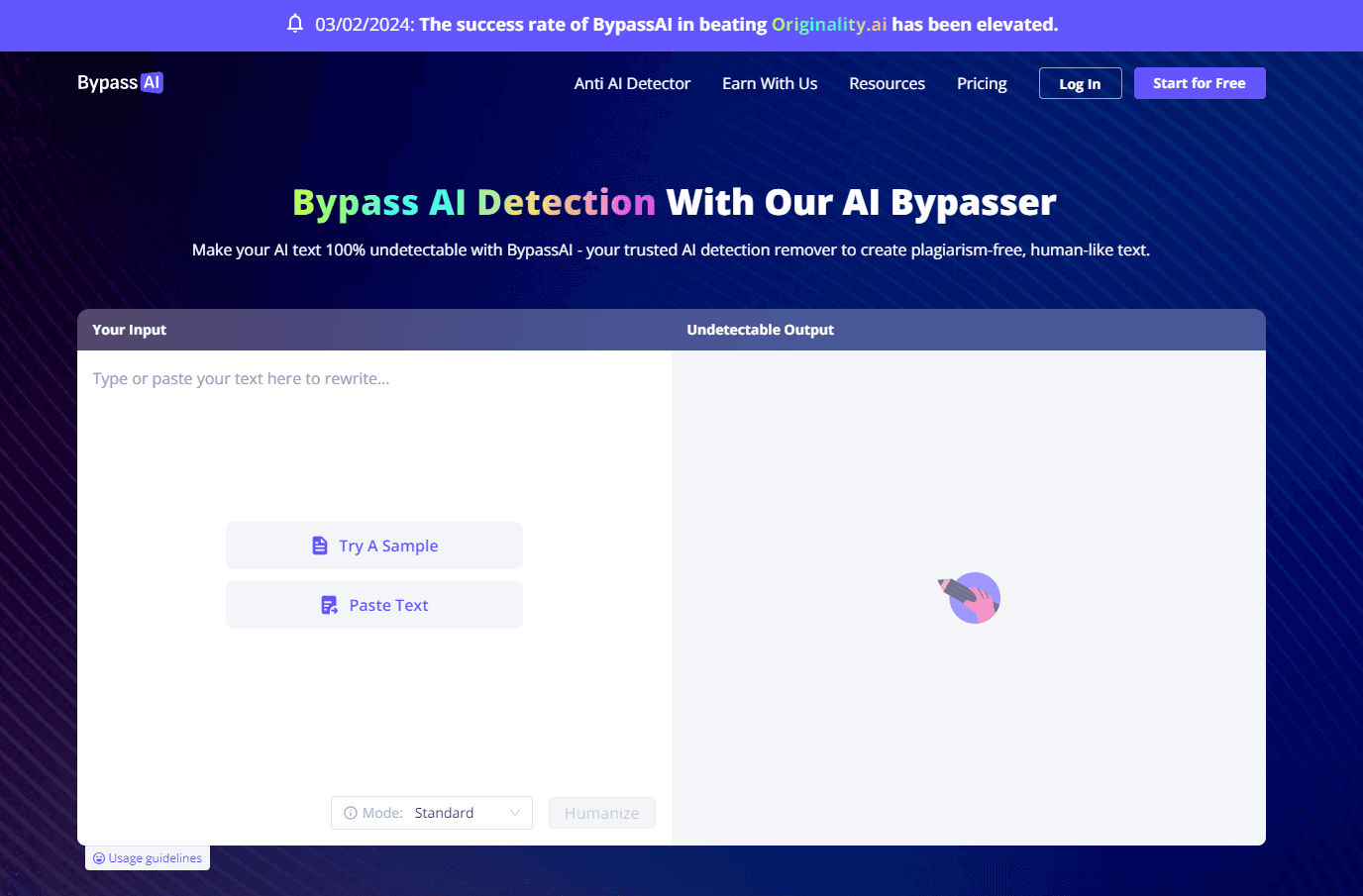Open the Standard mode selector
1363x896 pixels.
pos(444,813)
